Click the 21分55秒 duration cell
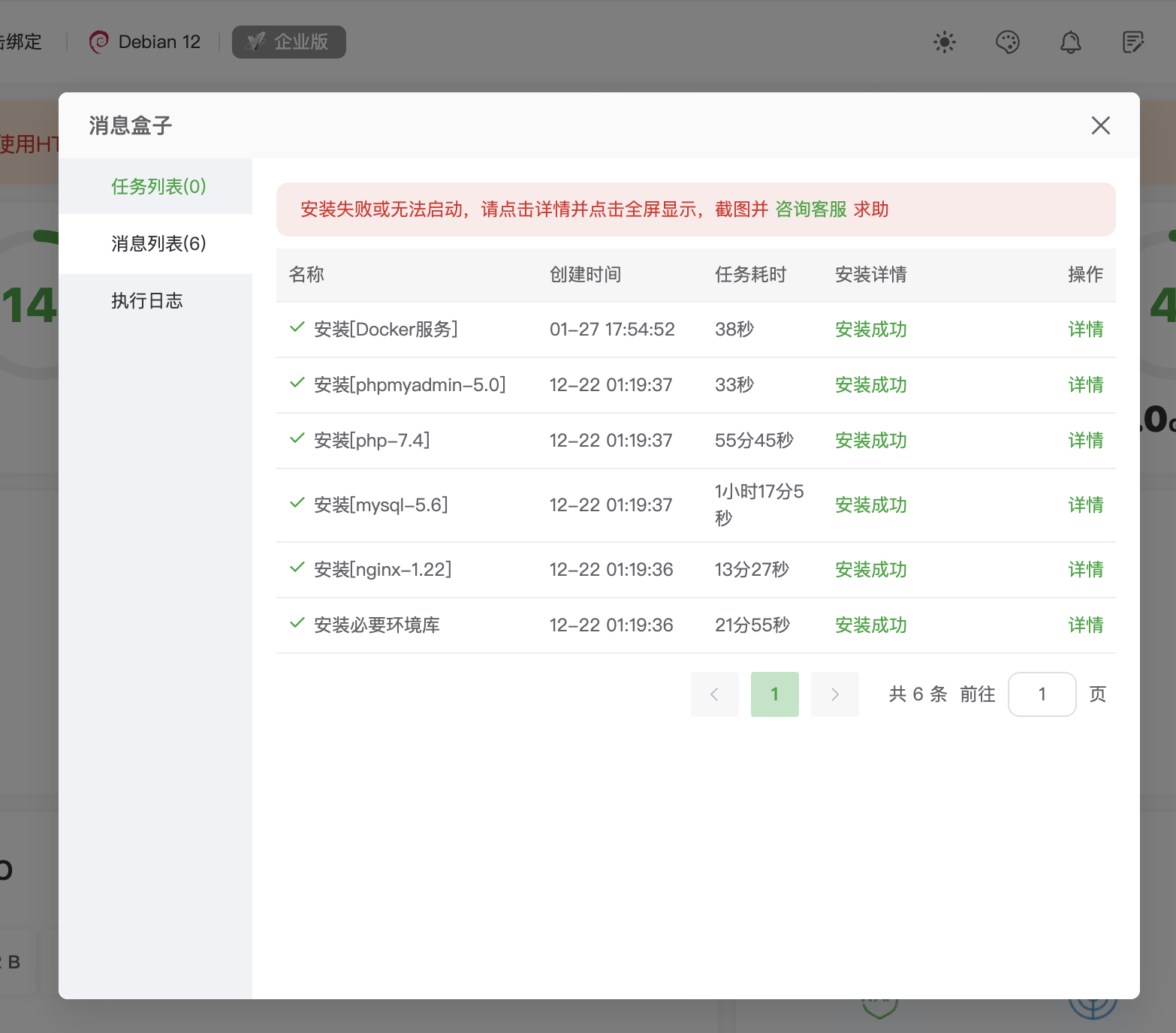The height and width of the screenshot is (1033, 1176). pyautogui.click(x=752, y=625)
